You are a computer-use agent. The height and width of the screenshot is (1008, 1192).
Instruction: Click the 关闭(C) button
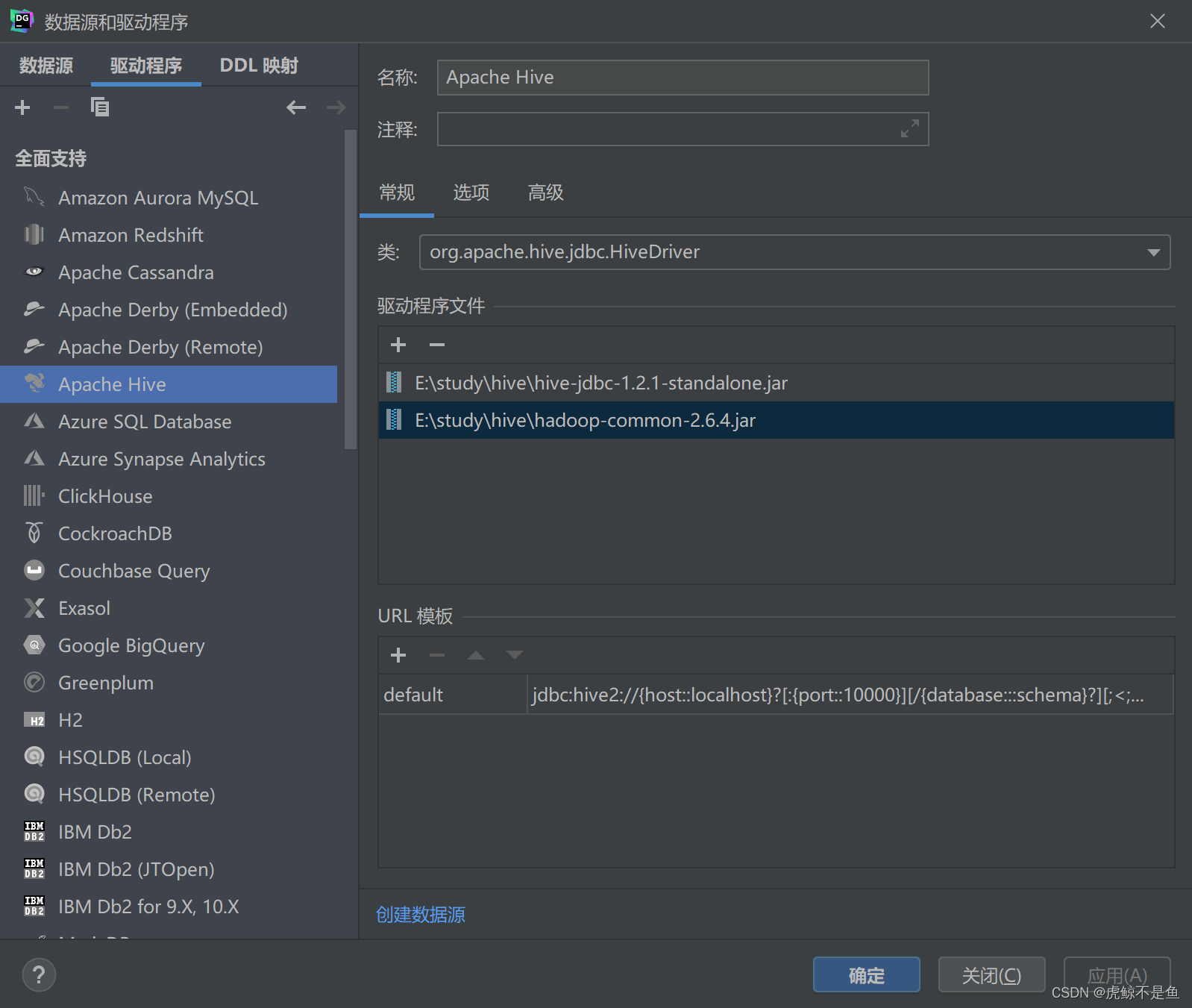[992, 975]
